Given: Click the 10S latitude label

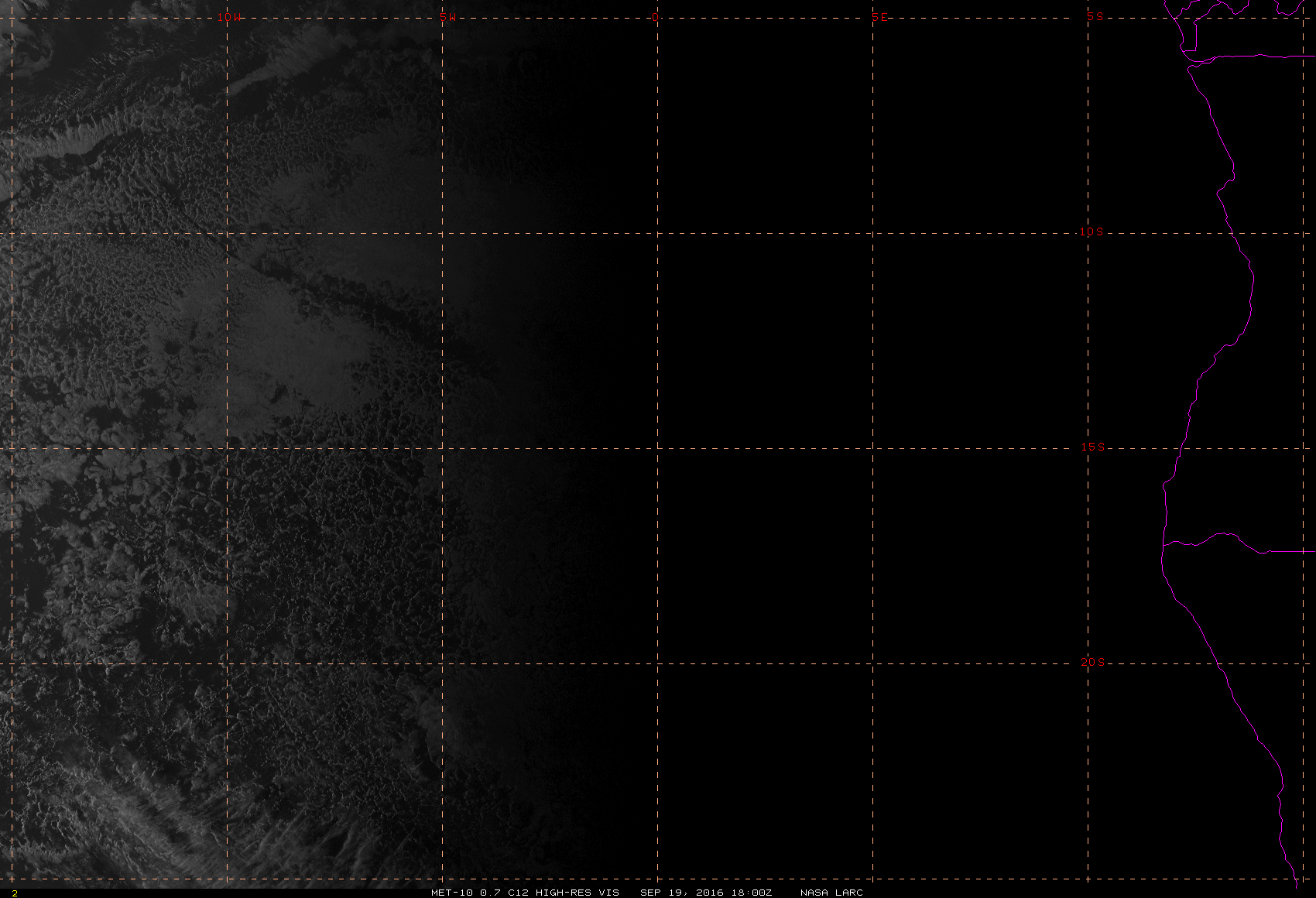Looking at the screenshot, I should 1092,231.
